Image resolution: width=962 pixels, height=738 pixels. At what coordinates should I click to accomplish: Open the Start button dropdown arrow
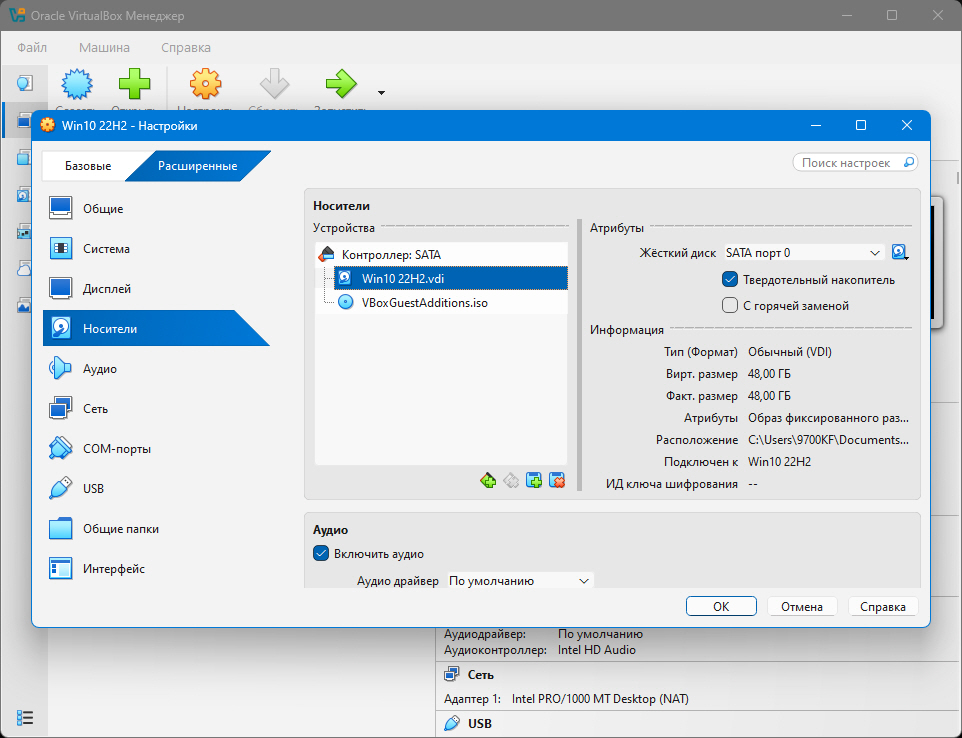pyautogui.click(x=382, y=93)
